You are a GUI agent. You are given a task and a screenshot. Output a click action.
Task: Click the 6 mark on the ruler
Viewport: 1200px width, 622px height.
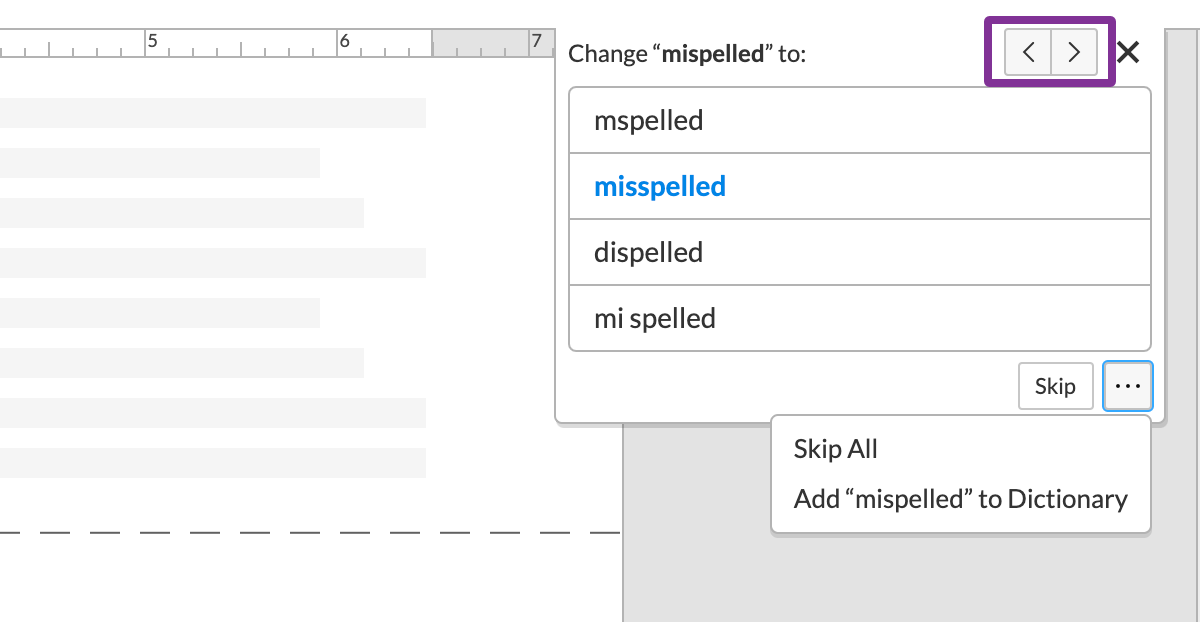coord(345,41)
